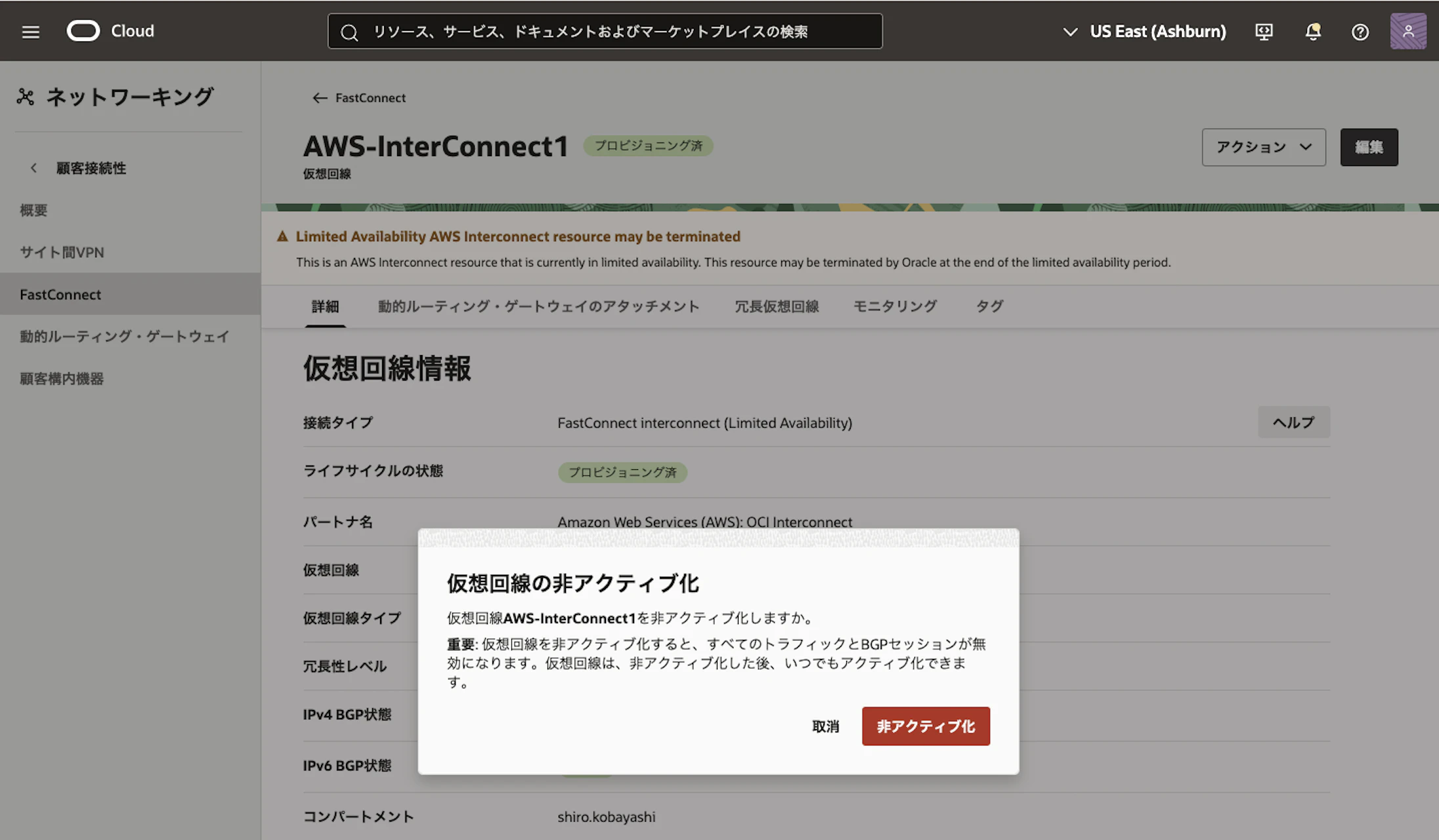Click the warning triangle icon in banner
The height and width of the screenshot is (840, 1439).
pos(282,236)
